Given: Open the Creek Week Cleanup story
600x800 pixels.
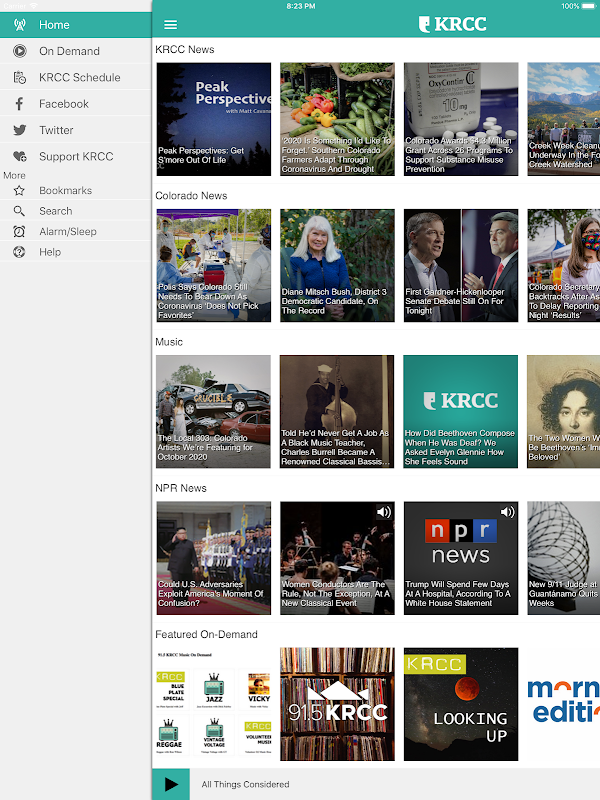Looking at the screenshot, I should [x=564, y=119].
